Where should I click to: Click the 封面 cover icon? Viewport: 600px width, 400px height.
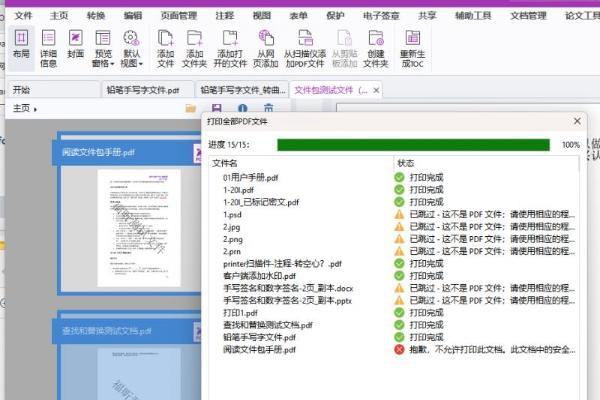tap(75, 44)
